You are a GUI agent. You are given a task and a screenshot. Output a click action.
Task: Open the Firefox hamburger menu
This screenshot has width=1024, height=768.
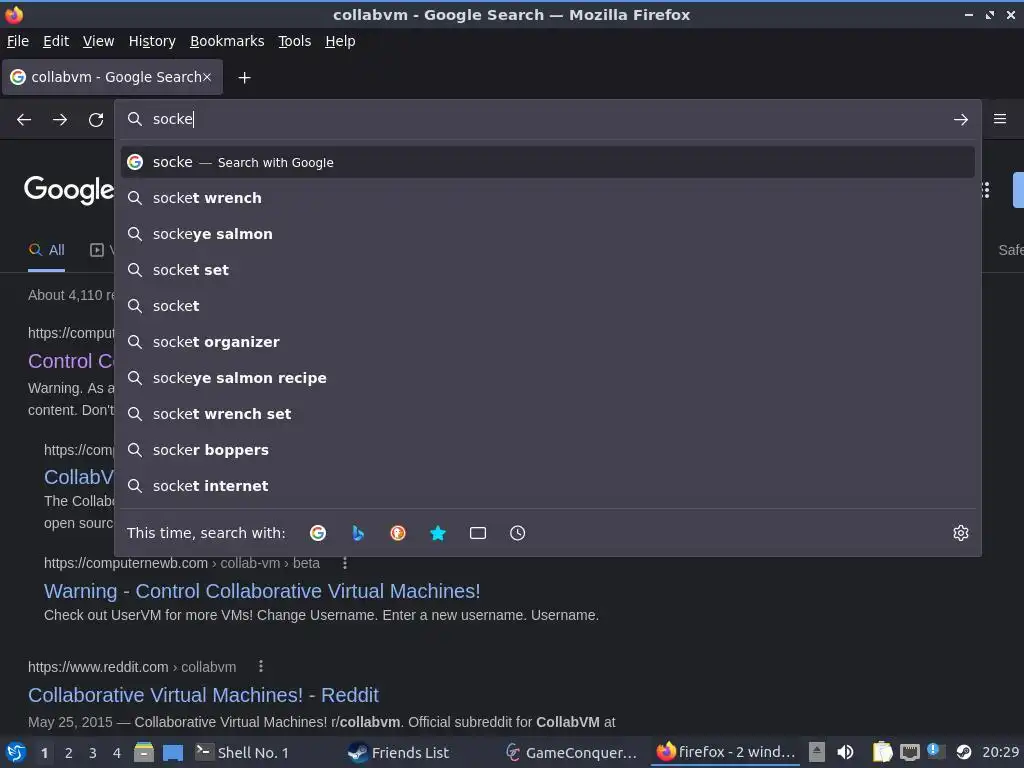click(x=1000, y=119)
